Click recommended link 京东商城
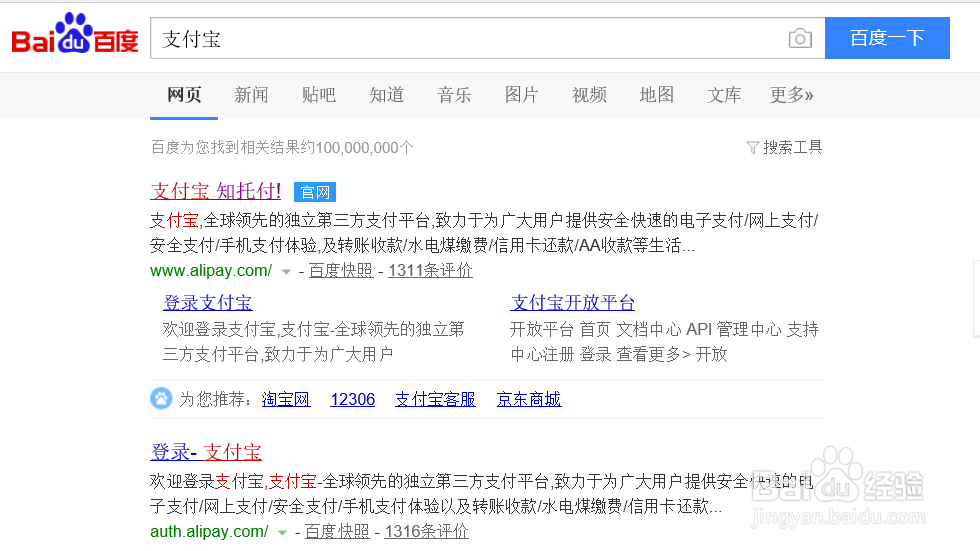Viewport: 980px width, 551px height. [x=529, y=399]
